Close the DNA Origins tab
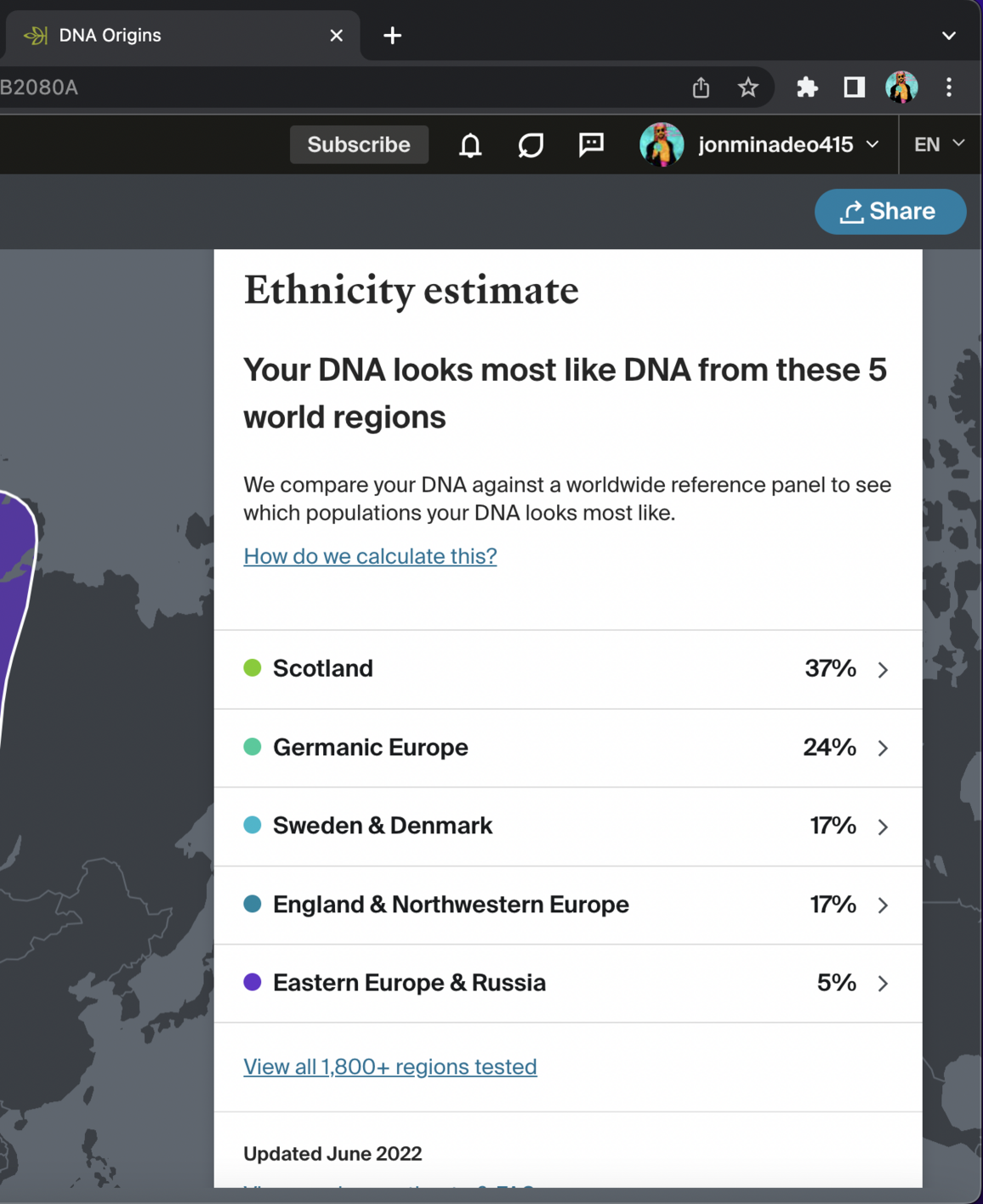 336,36
